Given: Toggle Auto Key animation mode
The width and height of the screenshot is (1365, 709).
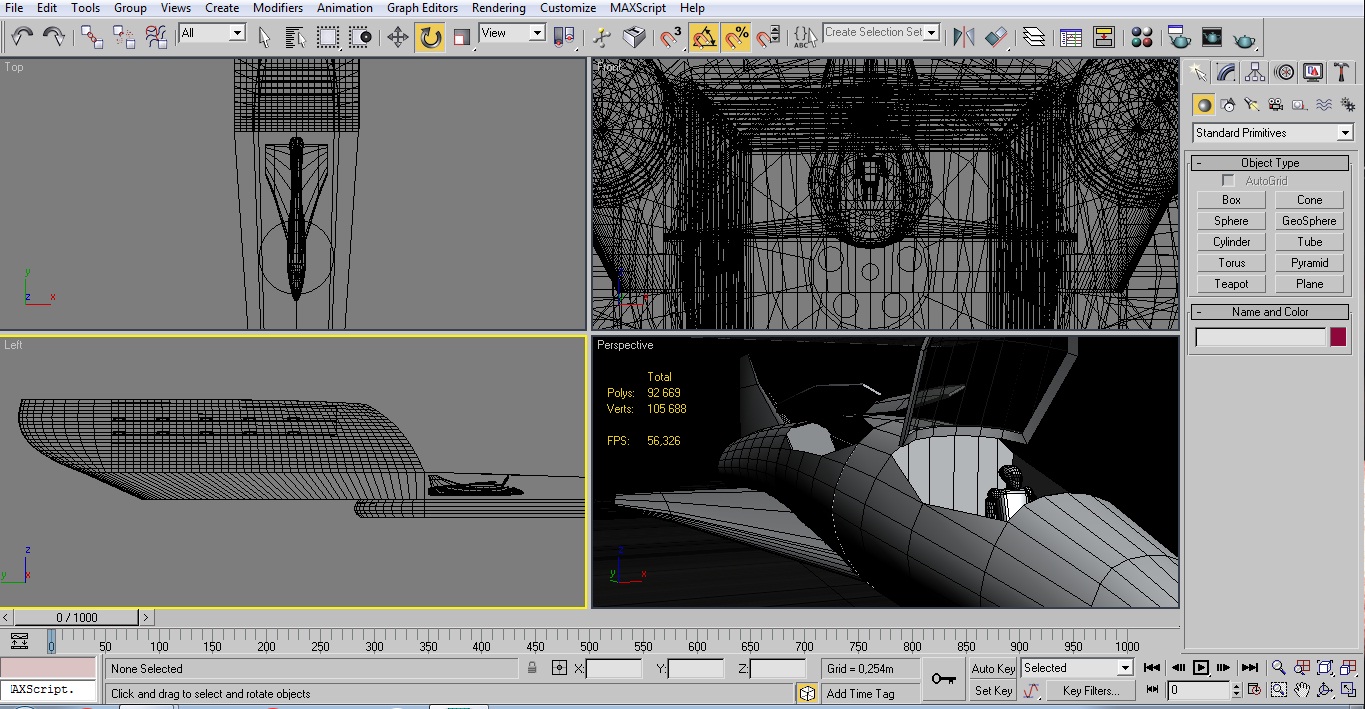Looking at the screenshot, I should point(992,668).
